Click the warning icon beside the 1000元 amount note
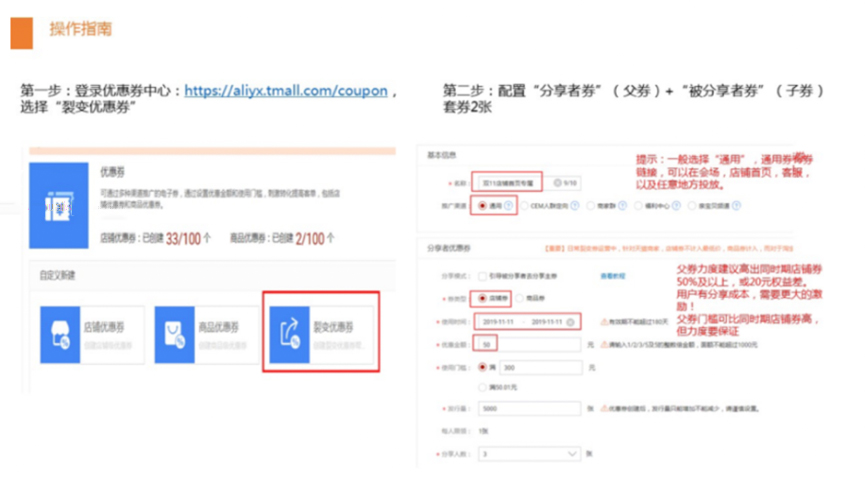 (x=604, y=345)
